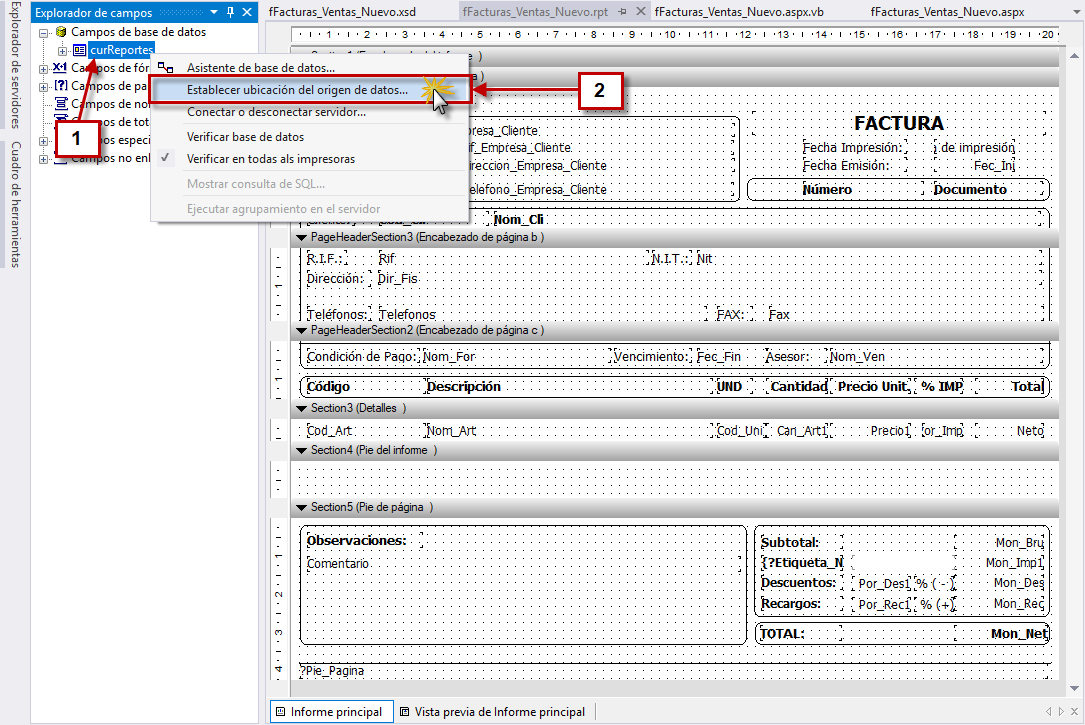Collapse the Campos de base de datos node

44,32
